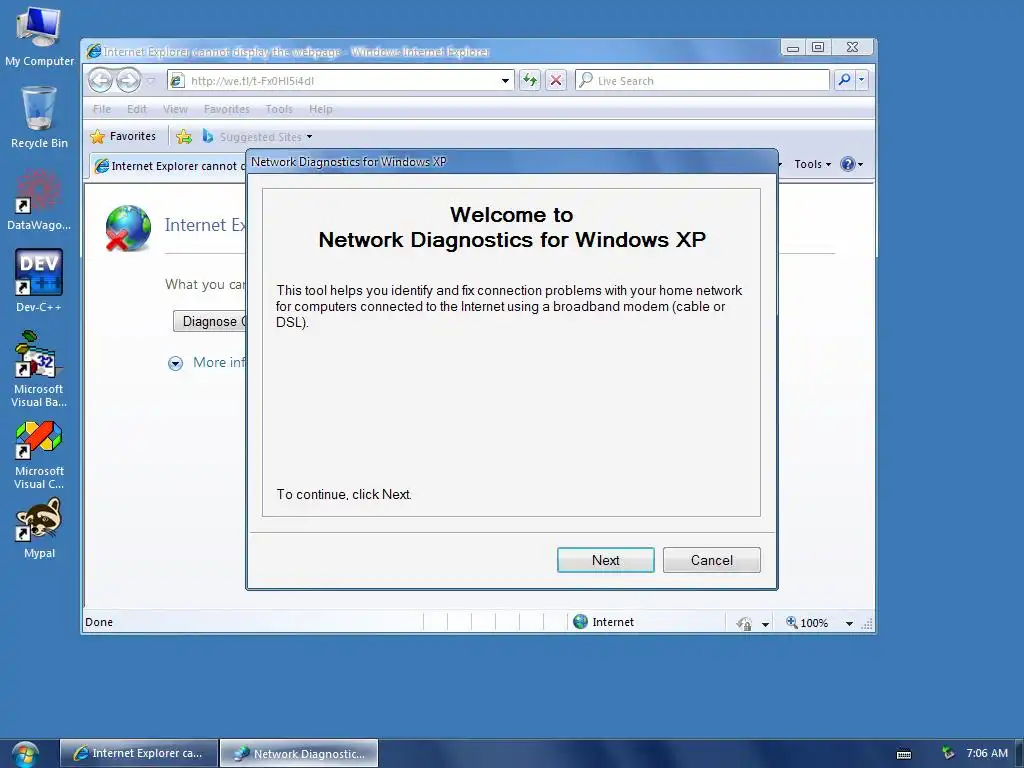
Task: Click the IE Refresh icon
Action: 530,80
